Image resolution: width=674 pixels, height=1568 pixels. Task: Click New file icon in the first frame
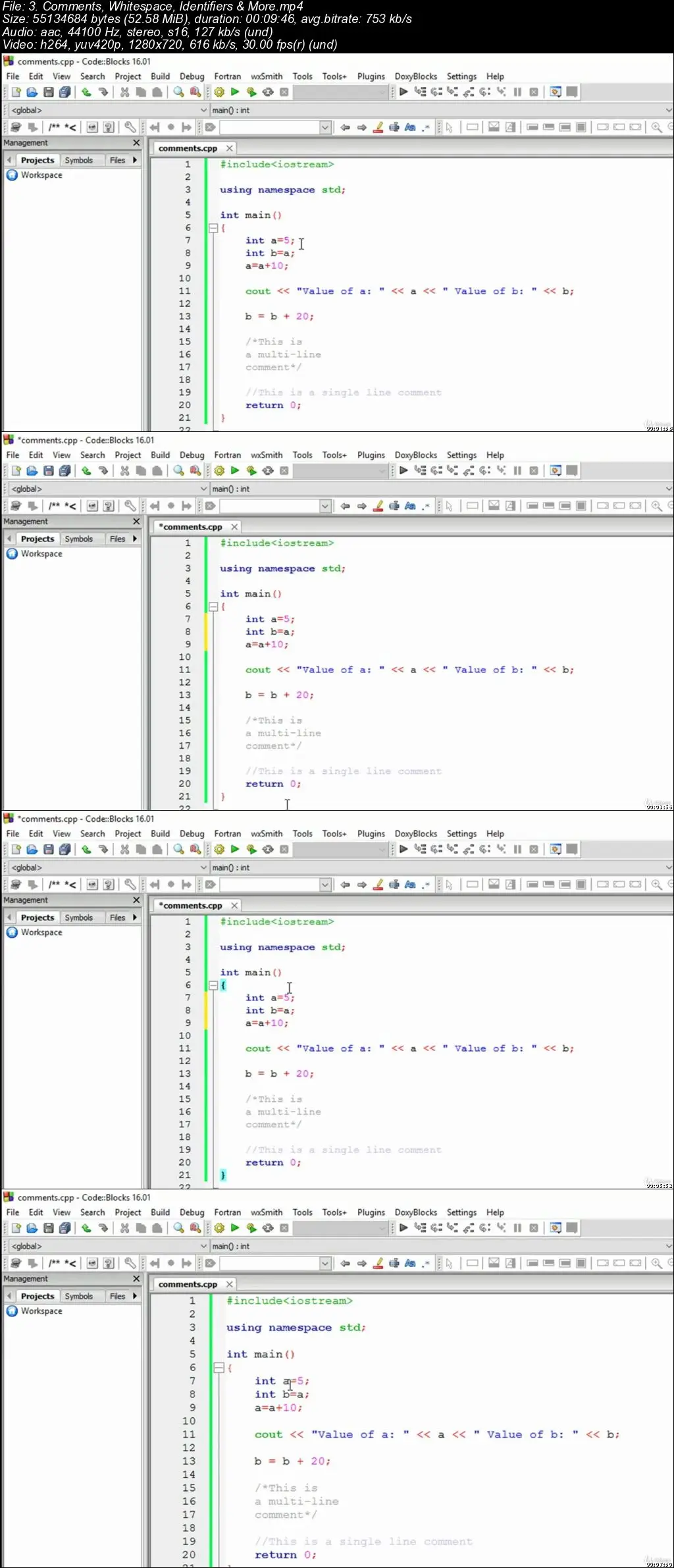click(16, 92)
